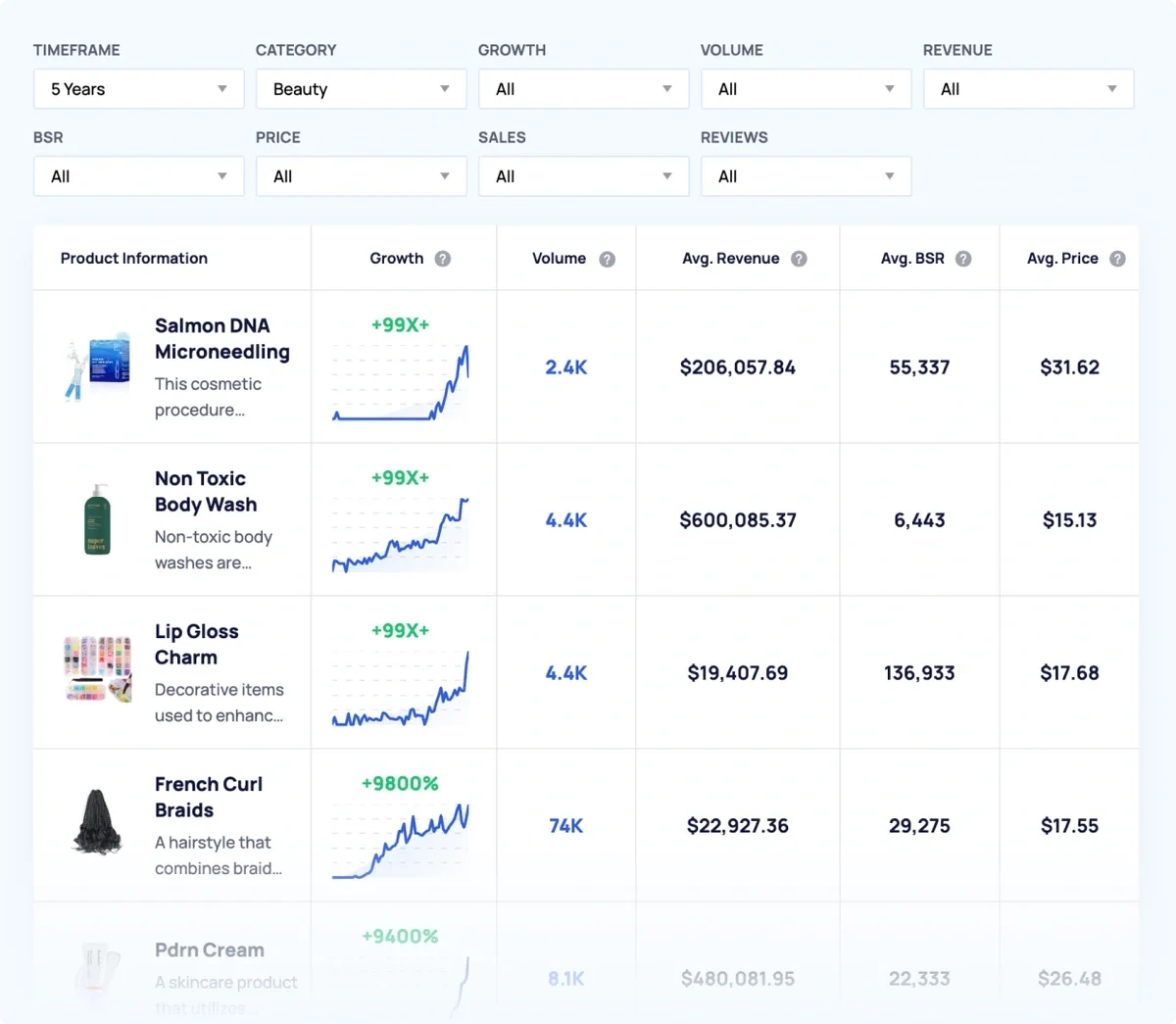The height and width of the screenshot is (1024, 1176).
Task: Open the French Curl Braids product title
Action: [208, 797]
